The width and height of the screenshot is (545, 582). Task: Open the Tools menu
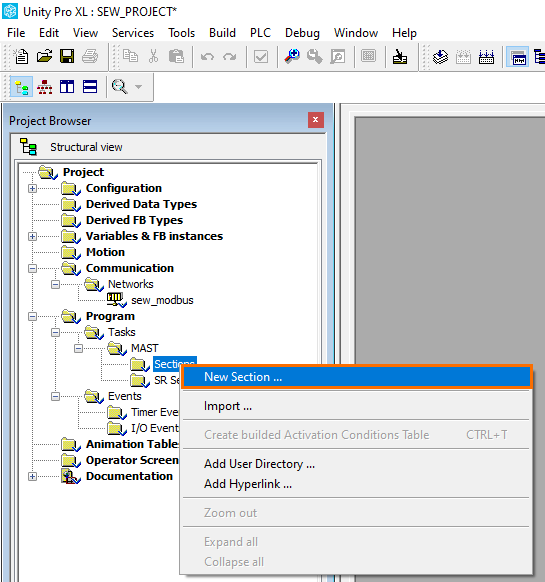point(181,33)
